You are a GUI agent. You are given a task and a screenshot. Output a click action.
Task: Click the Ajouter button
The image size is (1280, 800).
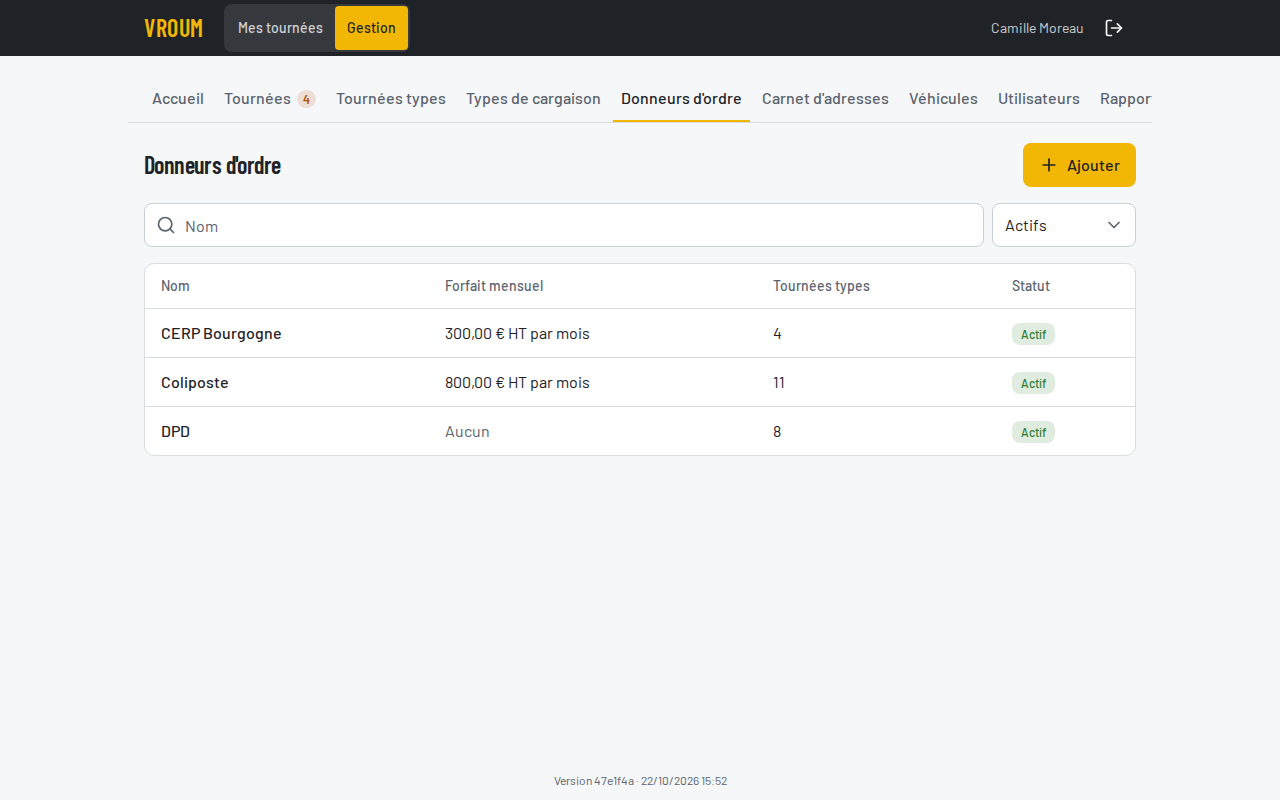1079,165
